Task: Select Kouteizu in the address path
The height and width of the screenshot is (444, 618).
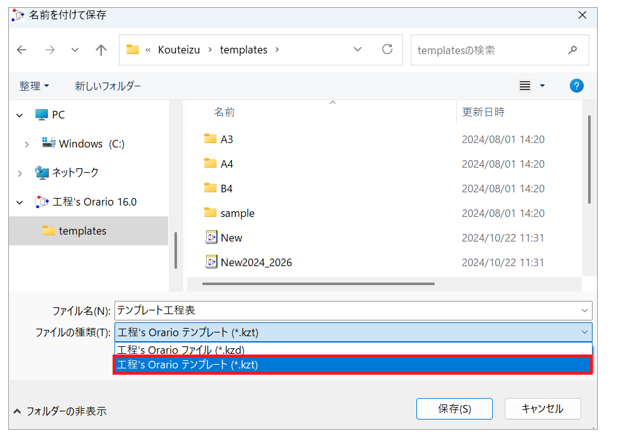Action: pyautogui.click(x=179, y=50)
